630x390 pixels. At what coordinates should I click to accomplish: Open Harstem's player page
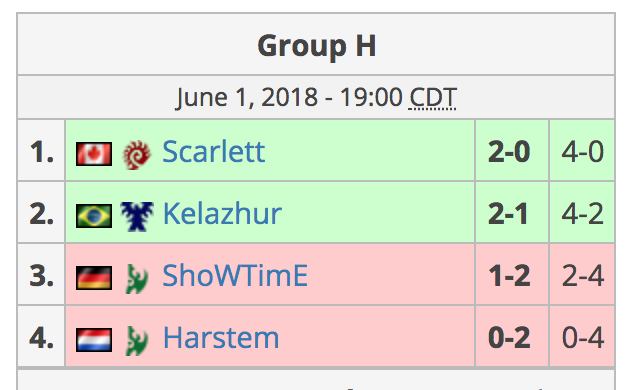click(221, 338)
